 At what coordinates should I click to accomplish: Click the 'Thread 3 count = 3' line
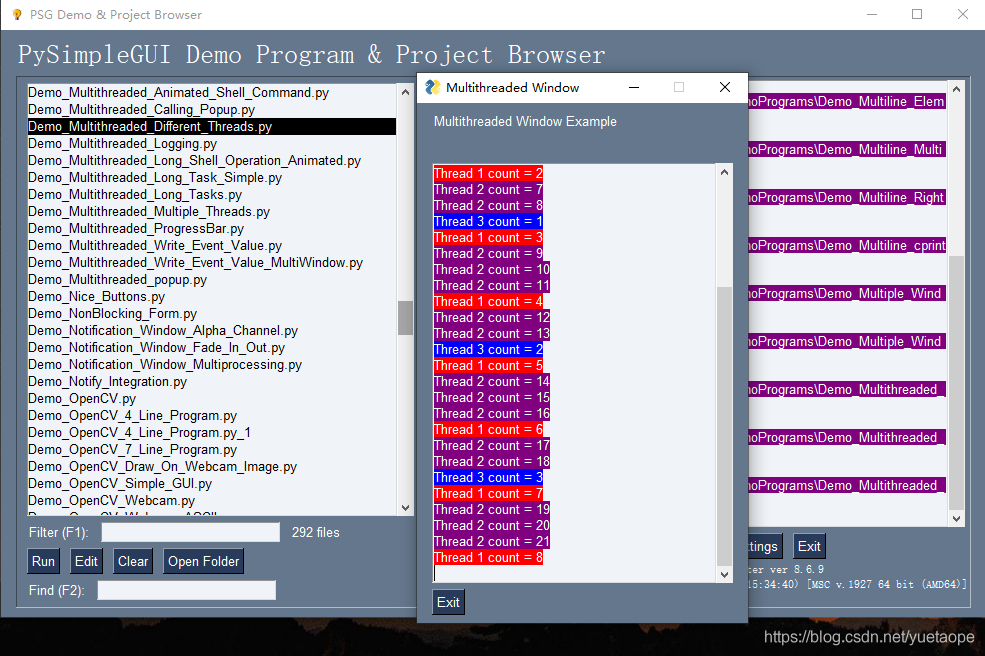[x=488, y=478]
